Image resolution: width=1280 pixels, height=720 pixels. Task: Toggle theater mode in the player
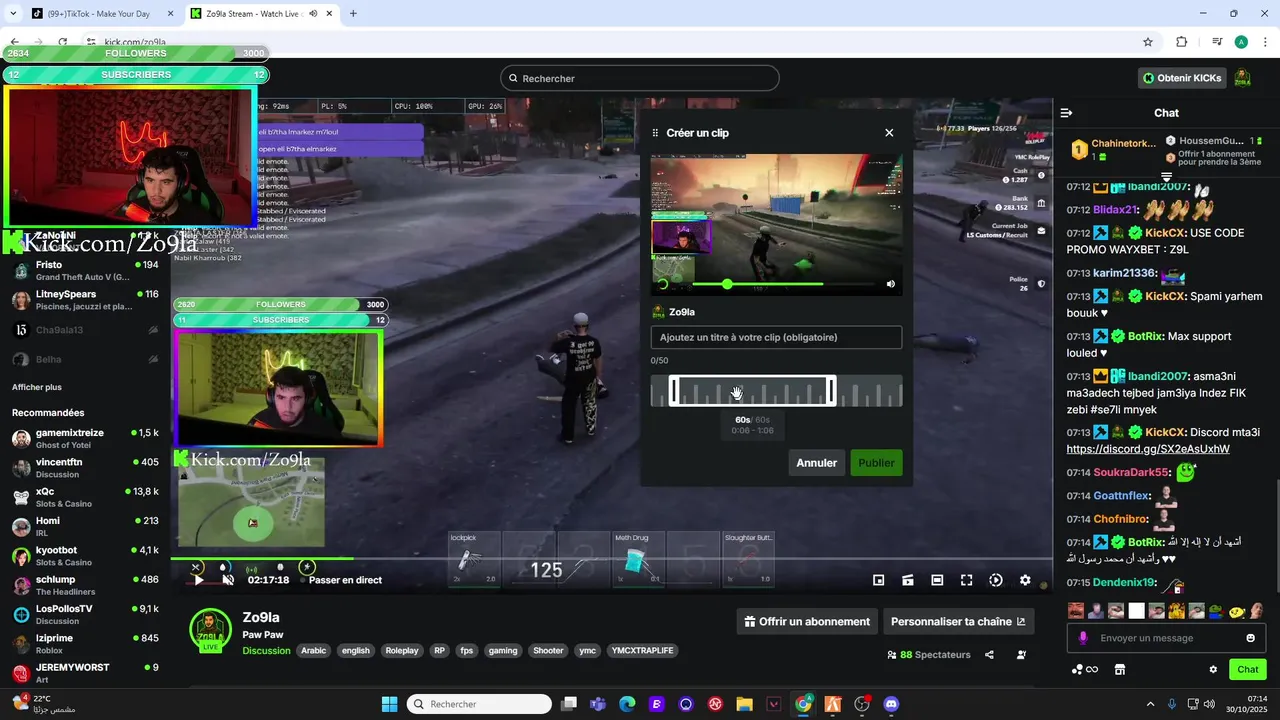(x=937, y=580)
